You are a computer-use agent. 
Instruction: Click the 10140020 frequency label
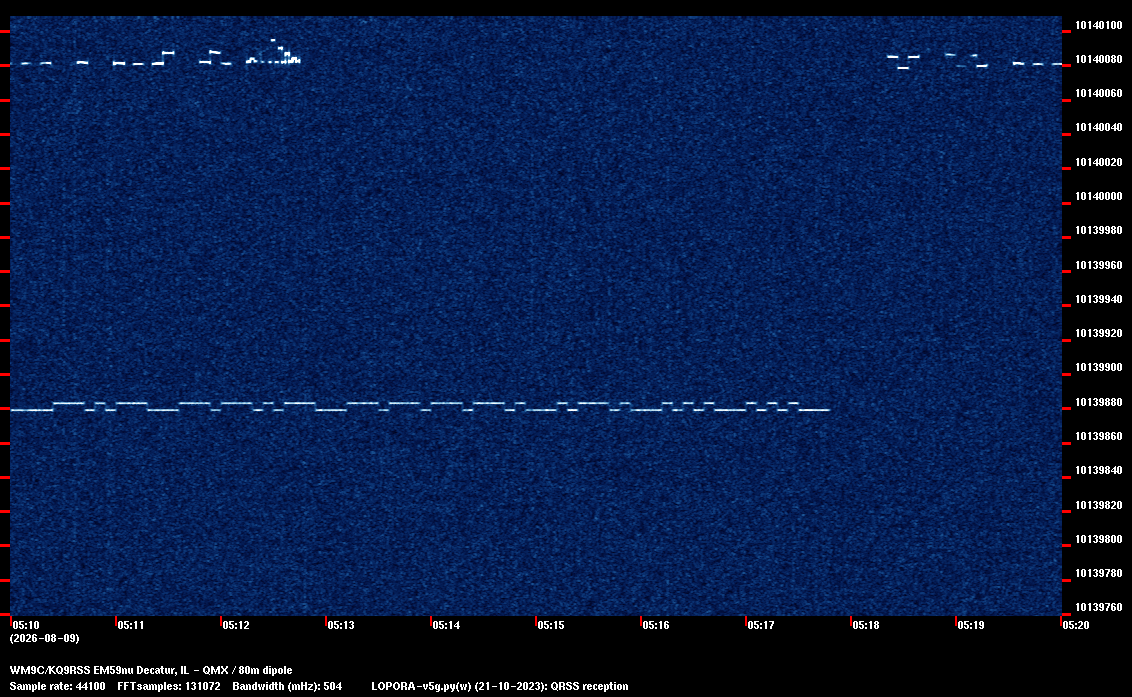click(1098, 162)
